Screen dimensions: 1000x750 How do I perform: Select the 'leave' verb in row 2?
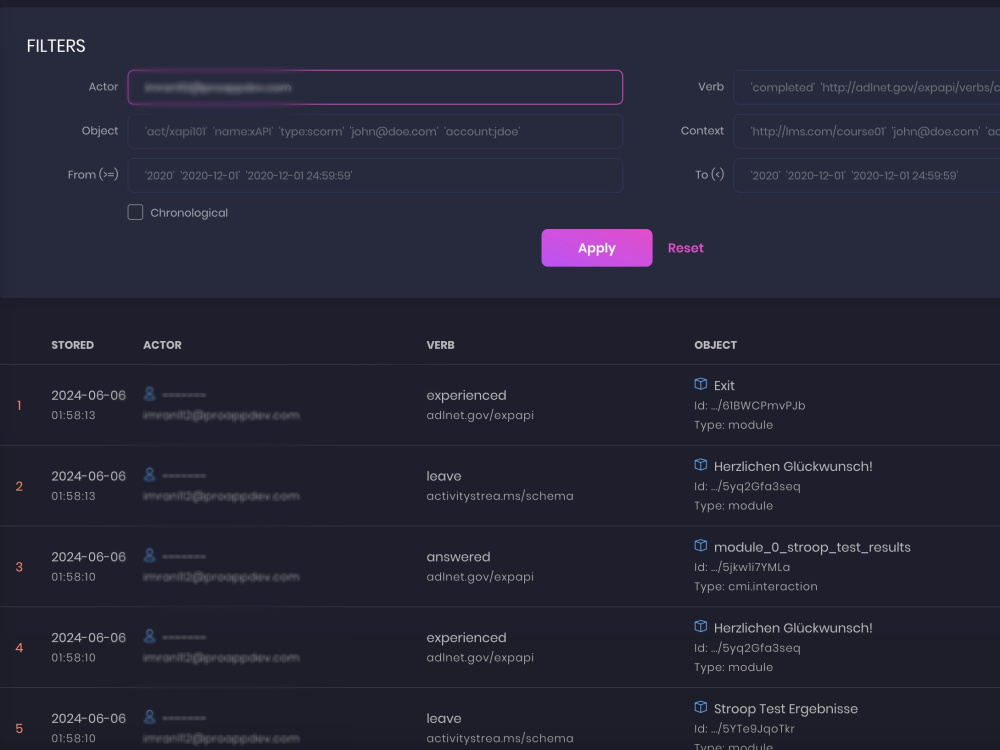click(x=444, y=476)
